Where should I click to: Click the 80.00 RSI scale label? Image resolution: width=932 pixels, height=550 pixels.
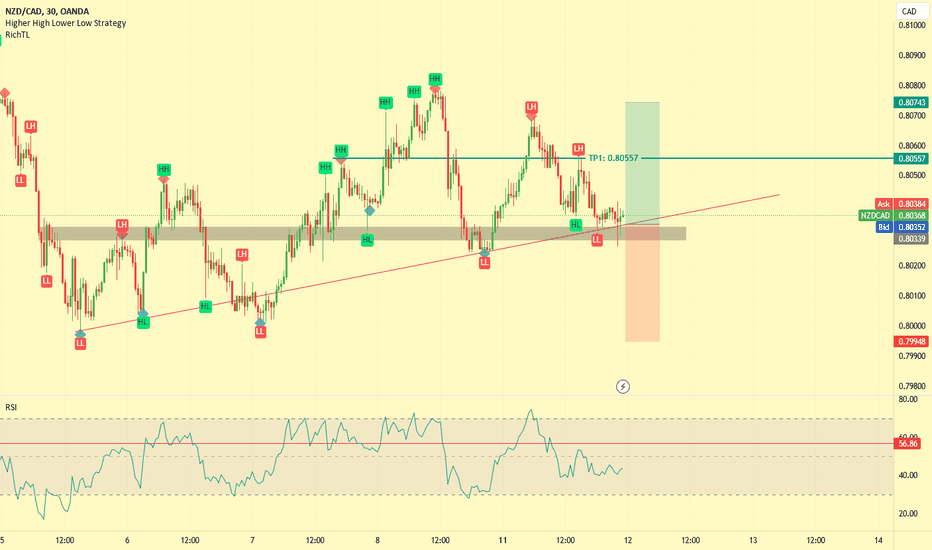[908, 399]
